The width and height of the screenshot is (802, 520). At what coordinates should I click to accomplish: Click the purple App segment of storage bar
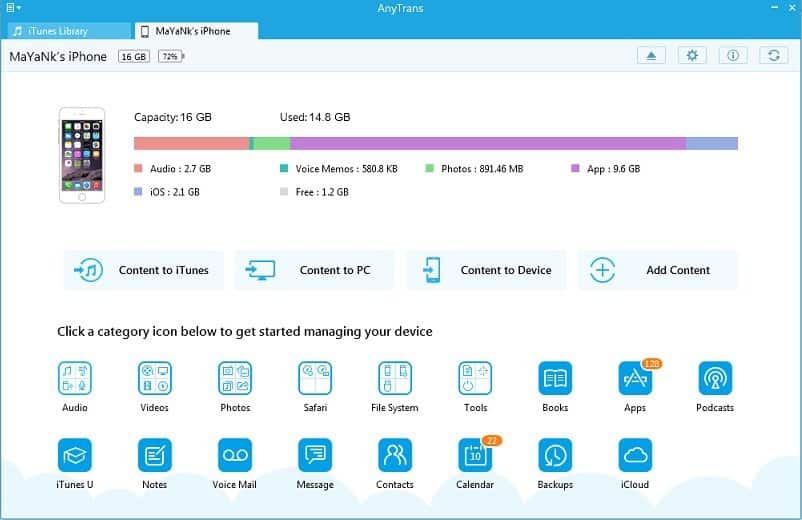[x=488, y=143]
